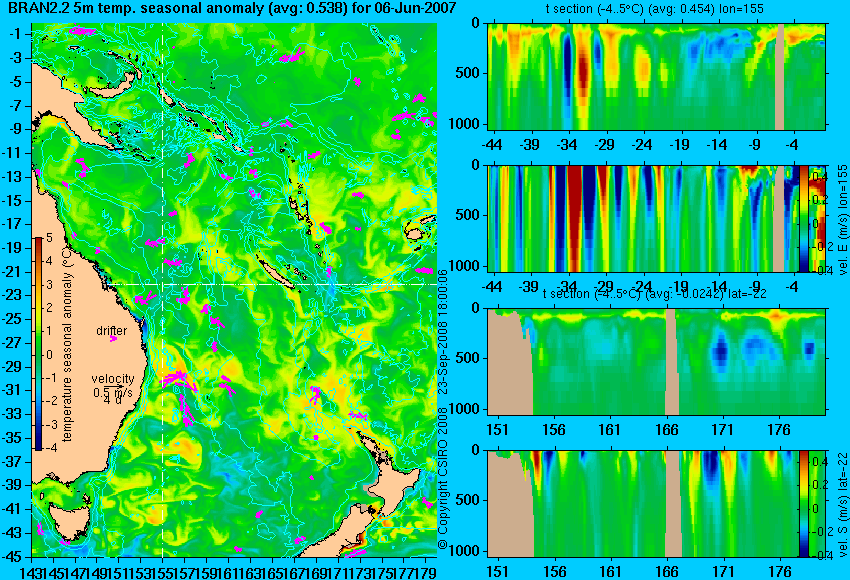Click the vel. E color bar at right
This screenshot has height=580, width=850.
[x=804, y=218]
